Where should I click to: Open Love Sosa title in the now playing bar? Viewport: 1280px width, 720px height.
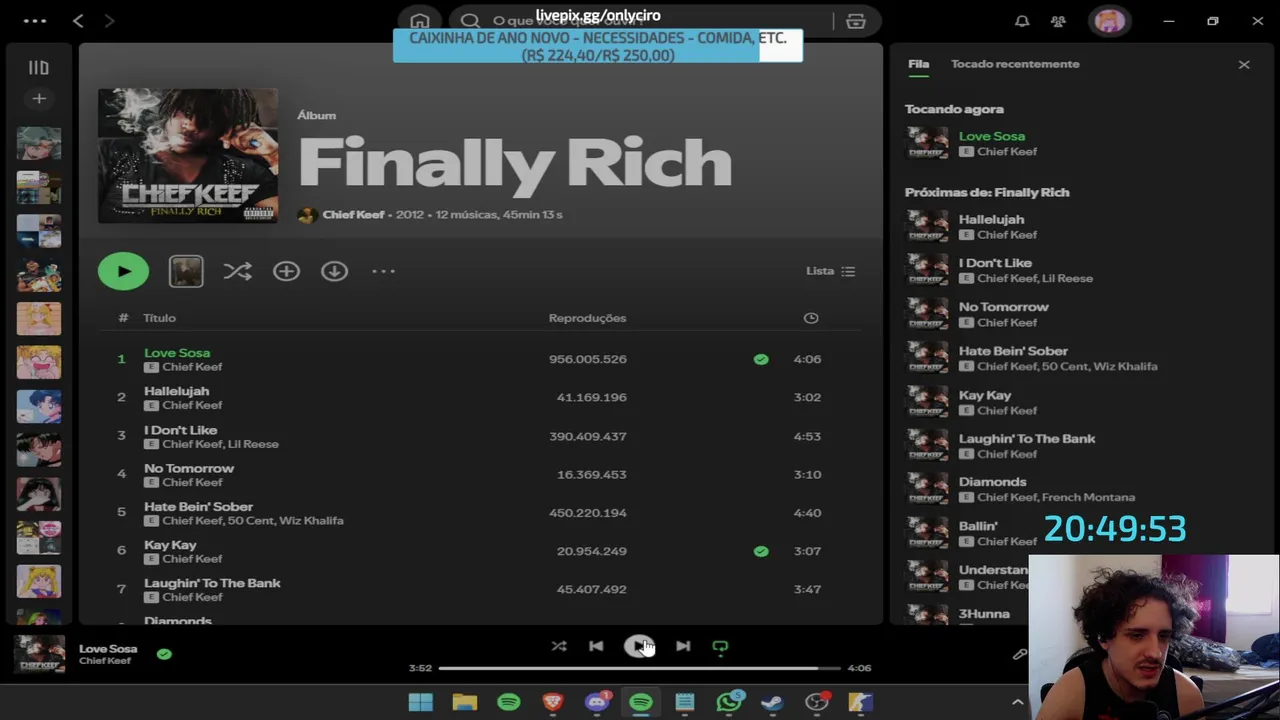pos(108,649)
